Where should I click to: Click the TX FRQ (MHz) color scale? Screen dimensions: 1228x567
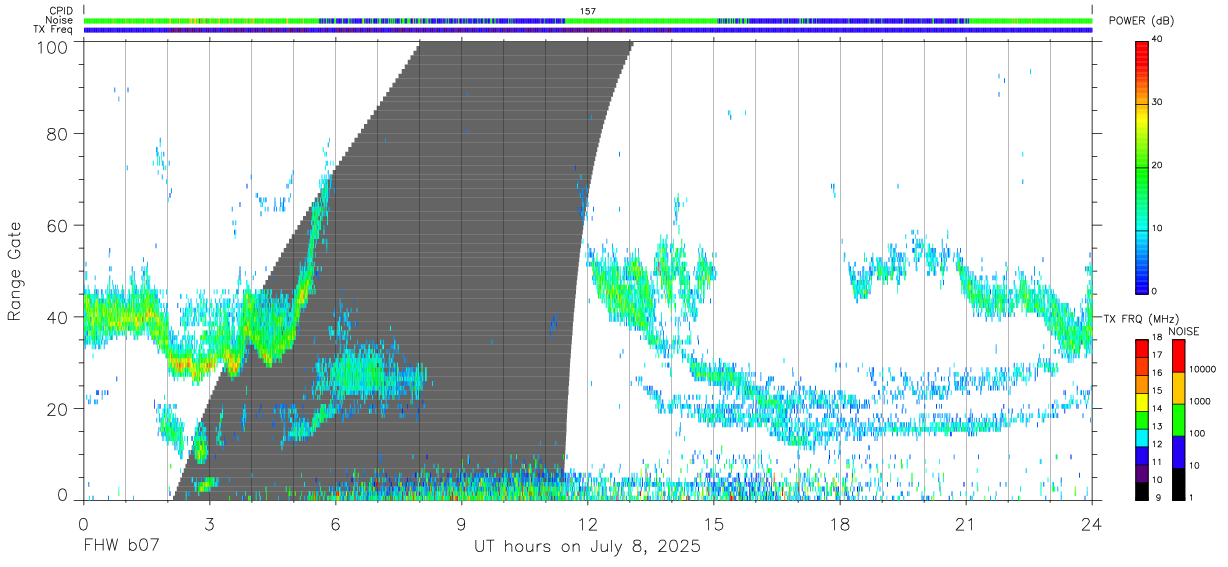[1142, 419]
